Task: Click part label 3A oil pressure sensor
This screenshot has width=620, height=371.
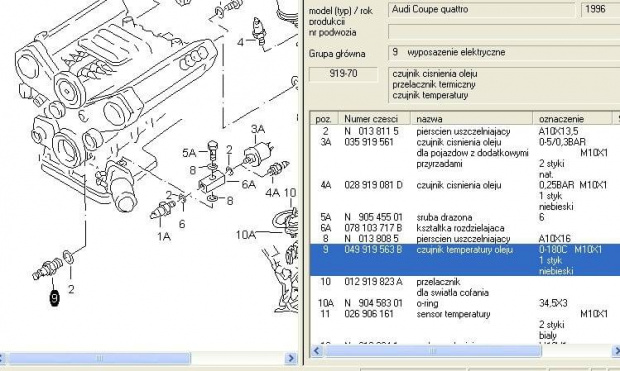Action: 258,129
